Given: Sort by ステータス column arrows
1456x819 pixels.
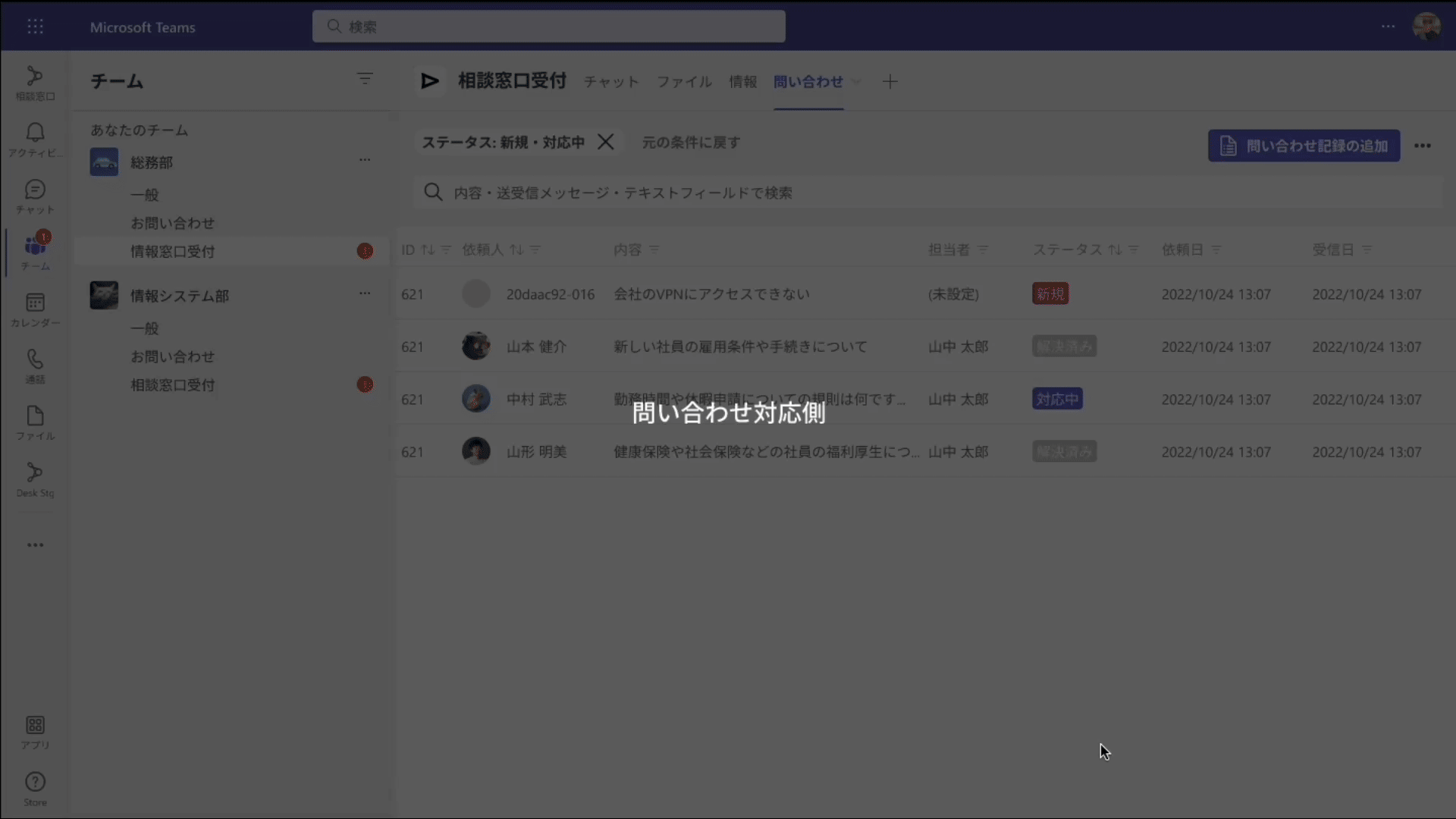Looking at the screenshot, I should tap(1115, 249).
